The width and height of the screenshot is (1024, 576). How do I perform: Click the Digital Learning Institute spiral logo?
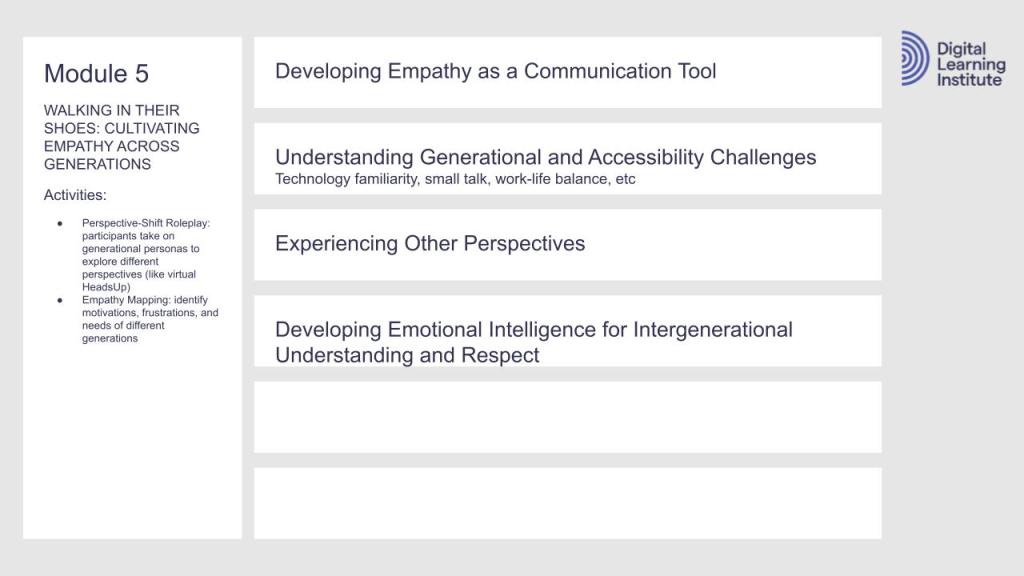914,58
